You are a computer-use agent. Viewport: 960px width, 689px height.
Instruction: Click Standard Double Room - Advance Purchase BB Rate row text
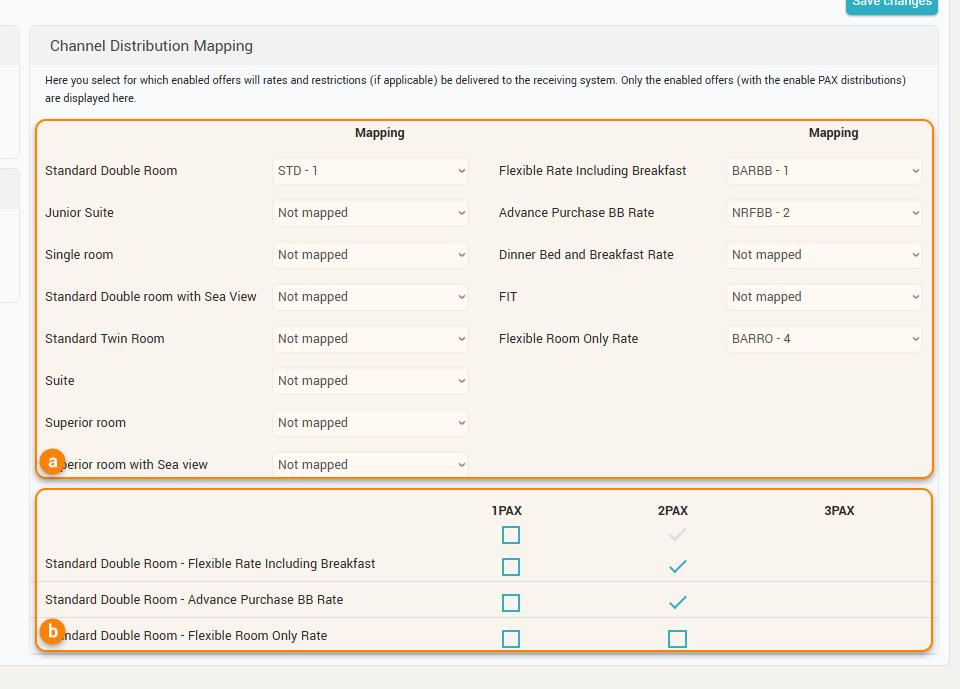click(194, 600)
